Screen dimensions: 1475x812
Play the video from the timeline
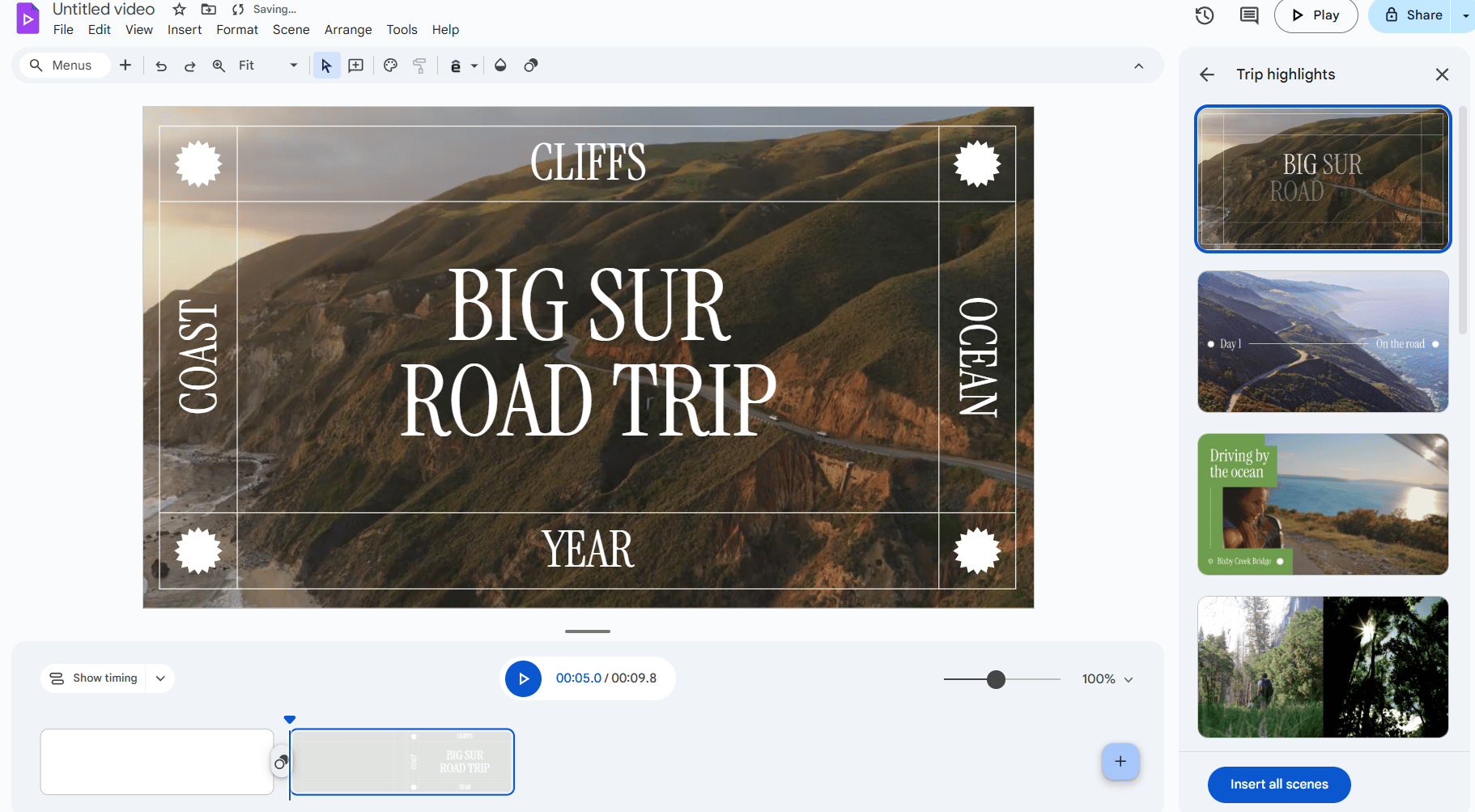(x=524, y=678)
